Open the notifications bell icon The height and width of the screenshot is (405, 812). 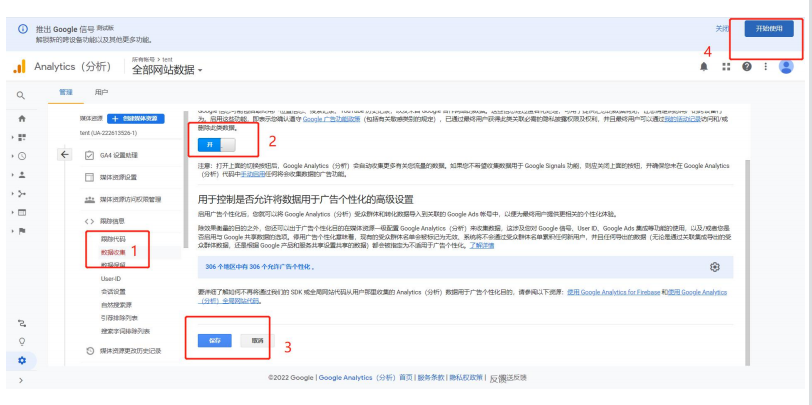[704, 66]
